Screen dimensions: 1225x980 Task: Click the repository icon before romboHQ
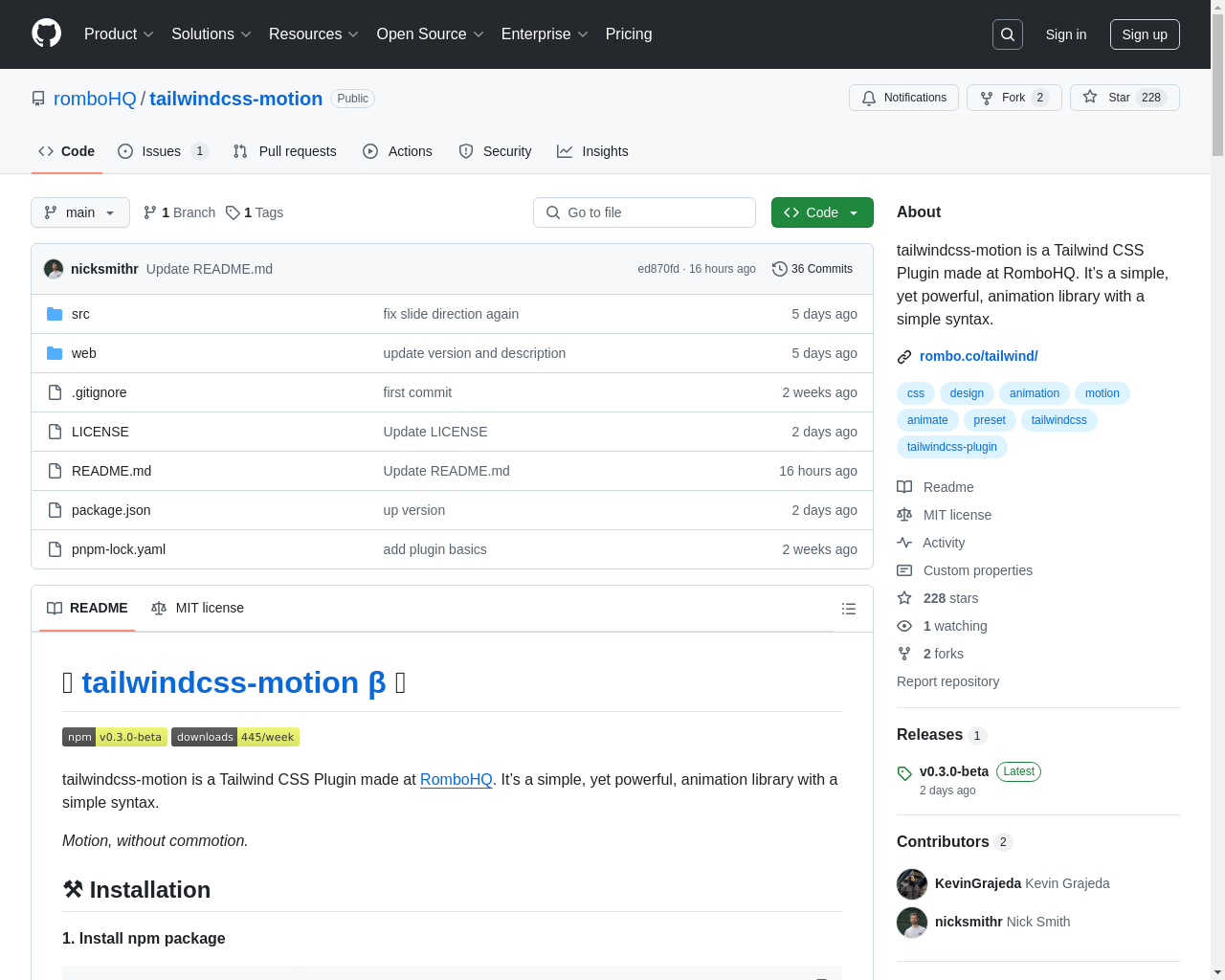click(x=38, y=99)
